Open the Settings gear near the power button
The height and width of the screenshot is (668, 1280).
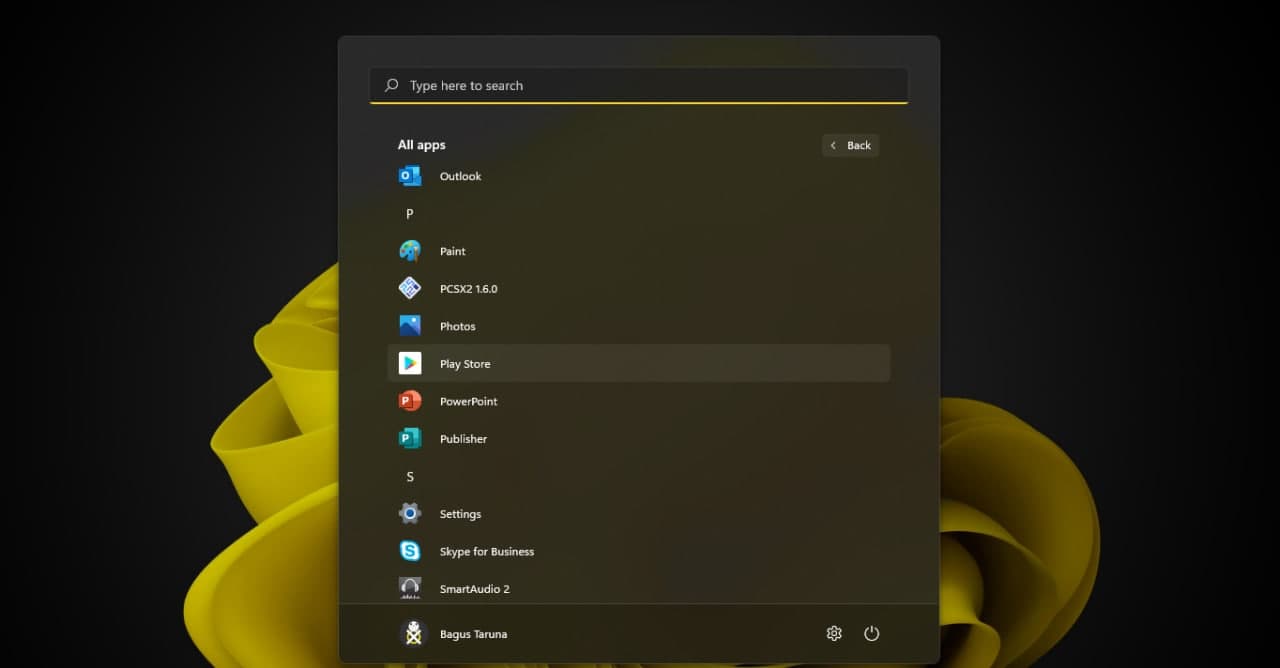[834, 633]
